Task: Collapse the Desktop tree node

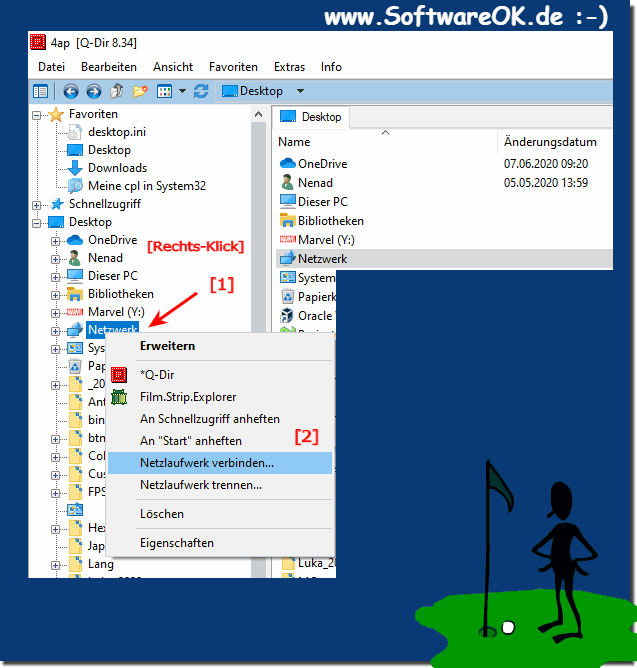Action: coord(37,223)
